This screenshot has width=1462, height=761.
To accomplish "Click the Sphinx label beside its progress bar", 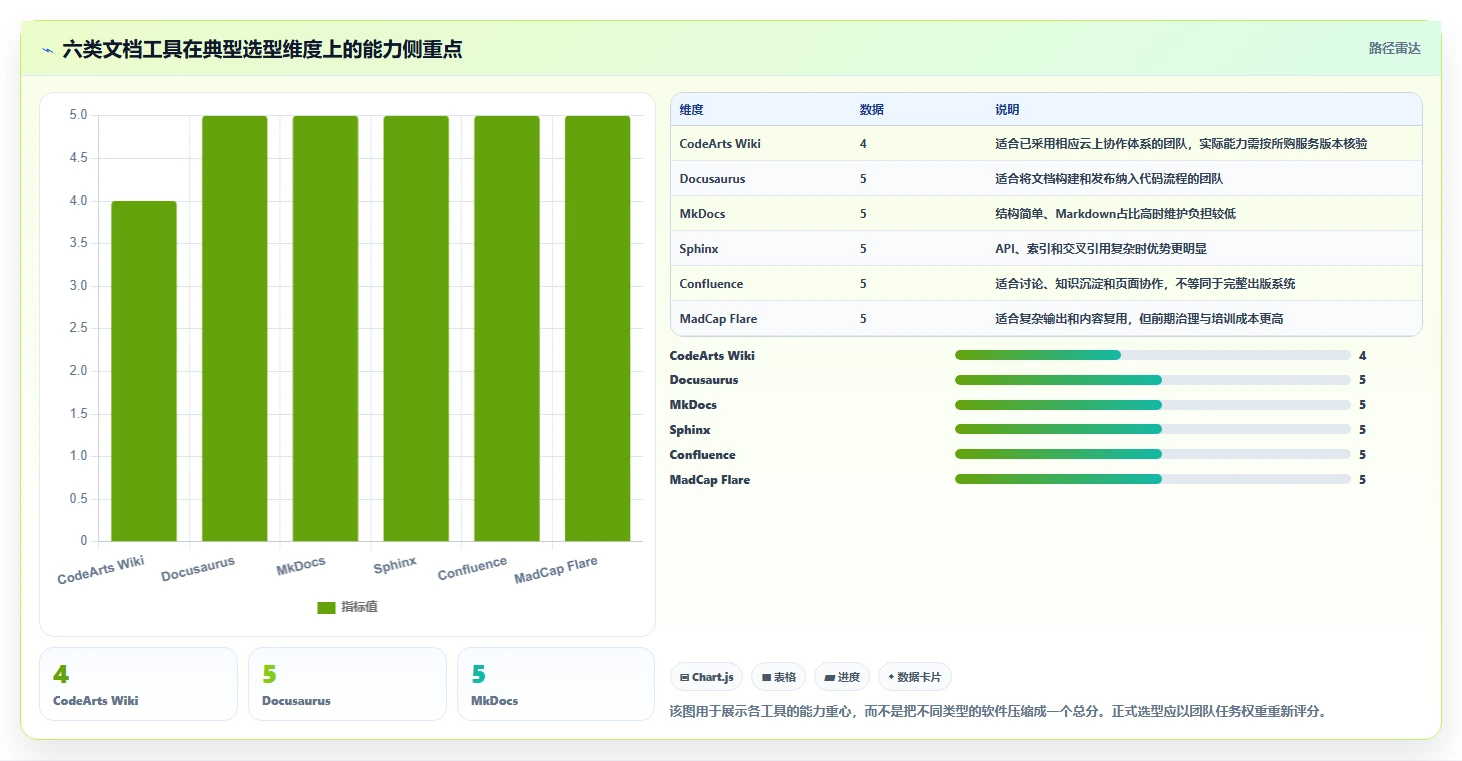I will tap(690, 430).
